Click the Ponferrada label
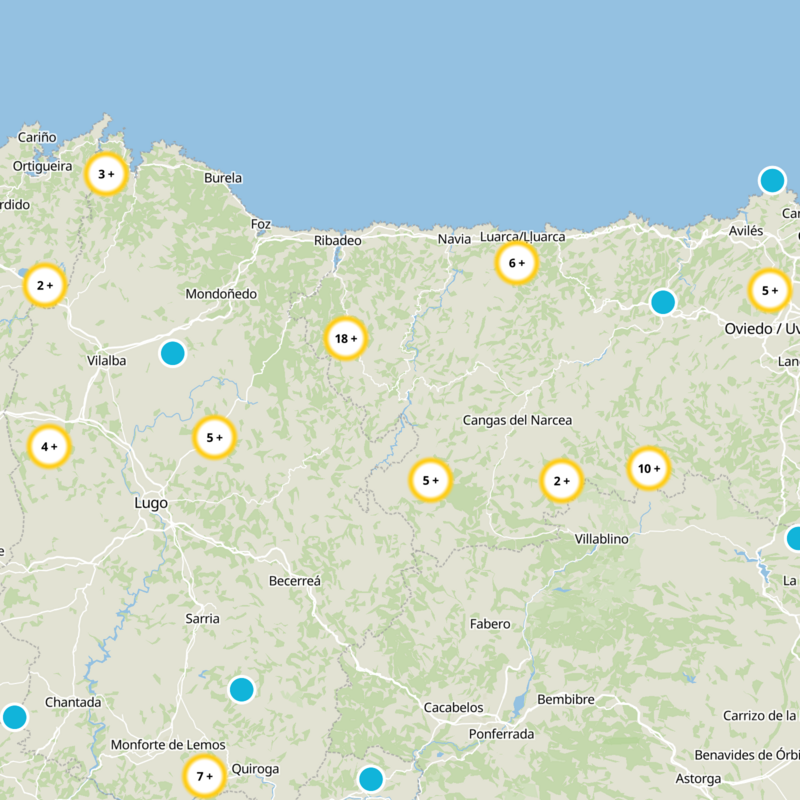This screenshot has width=800, height=800. [x=502, y=734]
